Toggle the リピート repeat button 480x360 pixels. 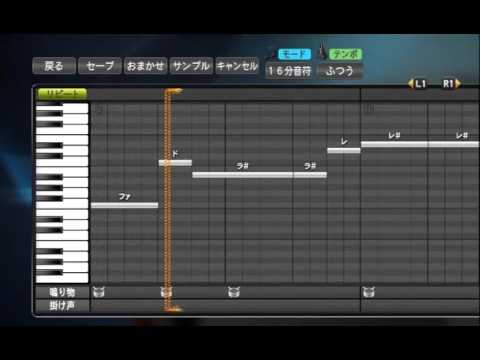(62, 94)
